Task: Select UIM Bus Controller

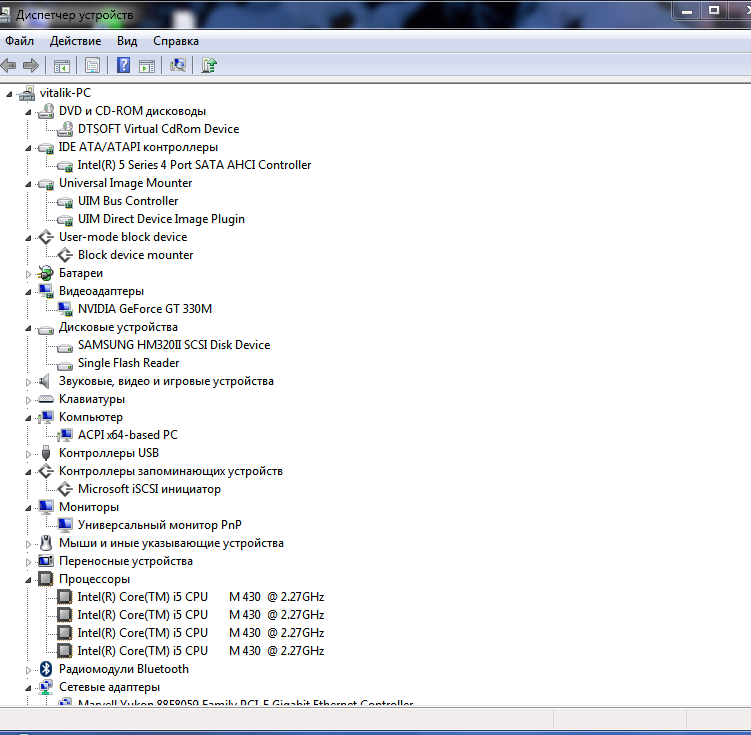Action: tap(128, 201)
